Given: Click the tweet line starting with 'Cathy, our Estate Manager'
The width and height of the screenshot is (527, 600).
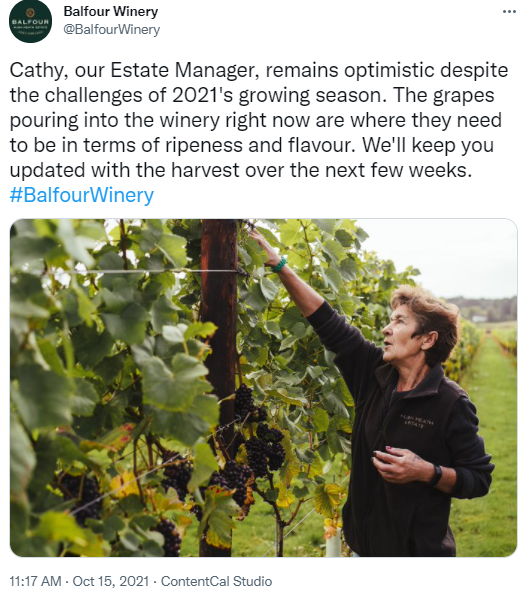Looking at the screenshot, I should click(x=259, y=70).
